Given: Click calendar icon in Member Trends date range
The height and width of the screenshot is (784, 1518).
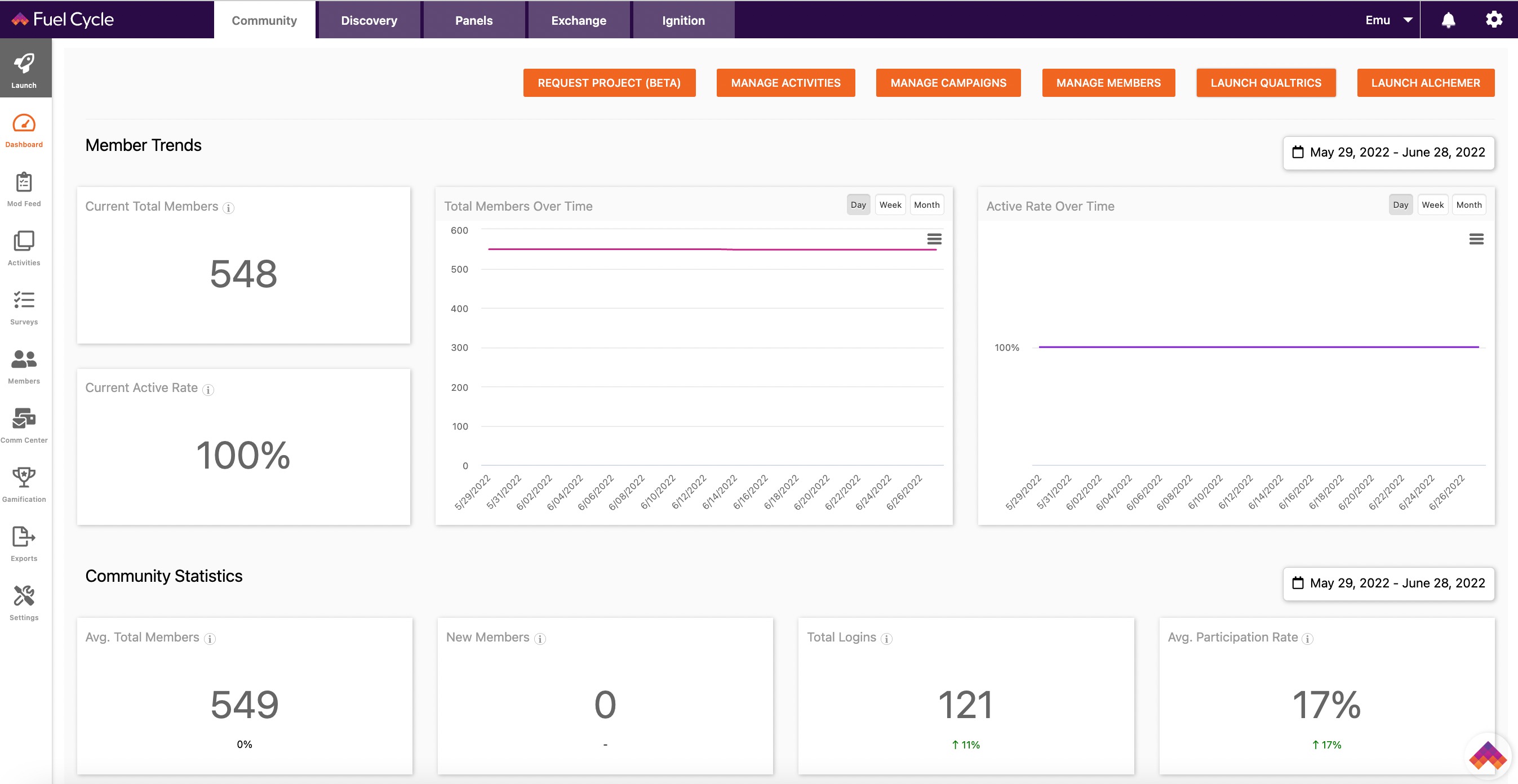Looking at the screenshot, I should (x=1298, y=152).
